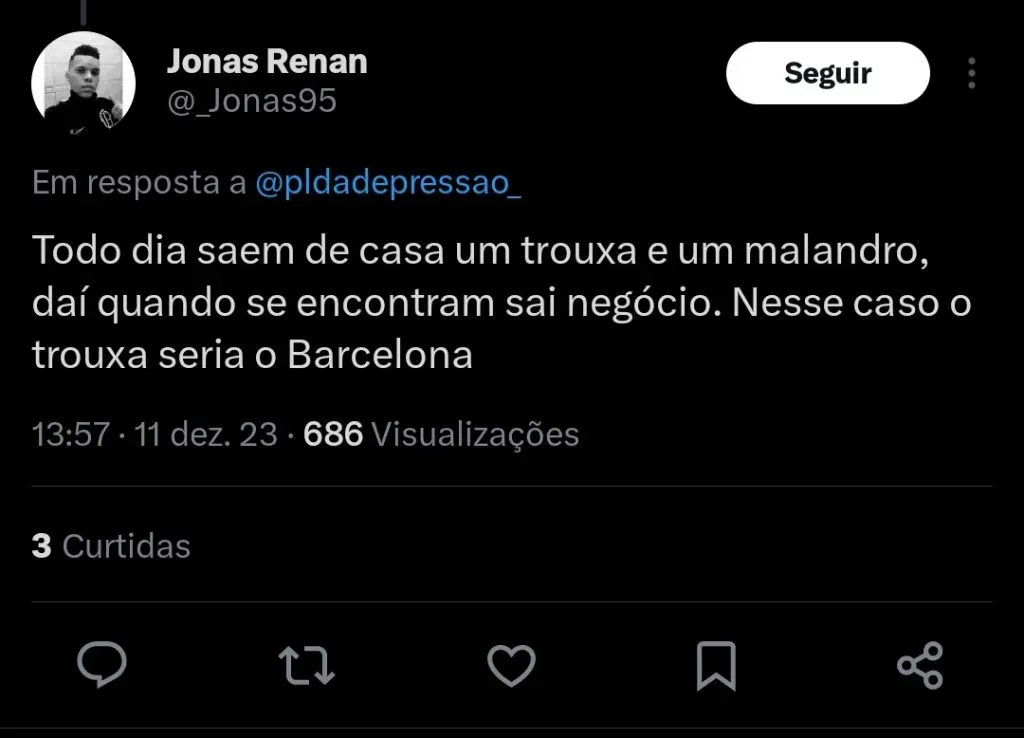Open the share icon options
Screen dimensions: 1024x738
[920, 665]
